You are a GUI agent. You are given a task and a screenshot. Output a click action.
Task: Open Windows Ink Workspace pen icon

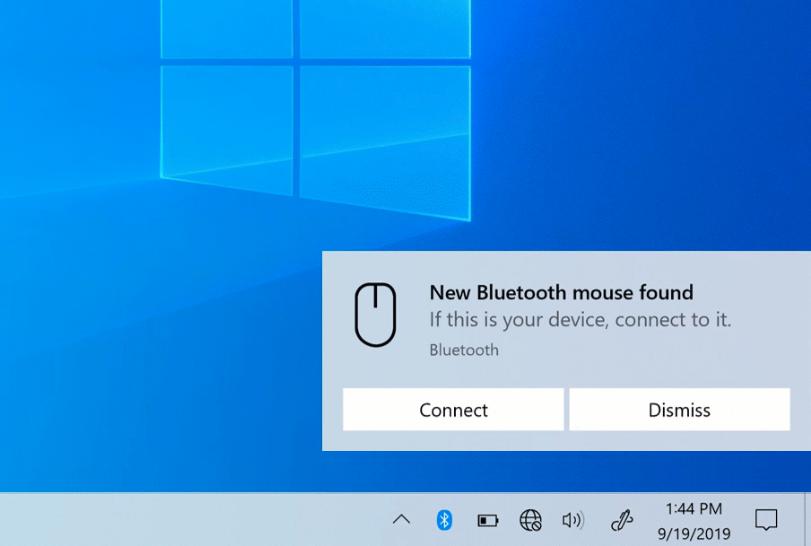(x=622, y=520)
